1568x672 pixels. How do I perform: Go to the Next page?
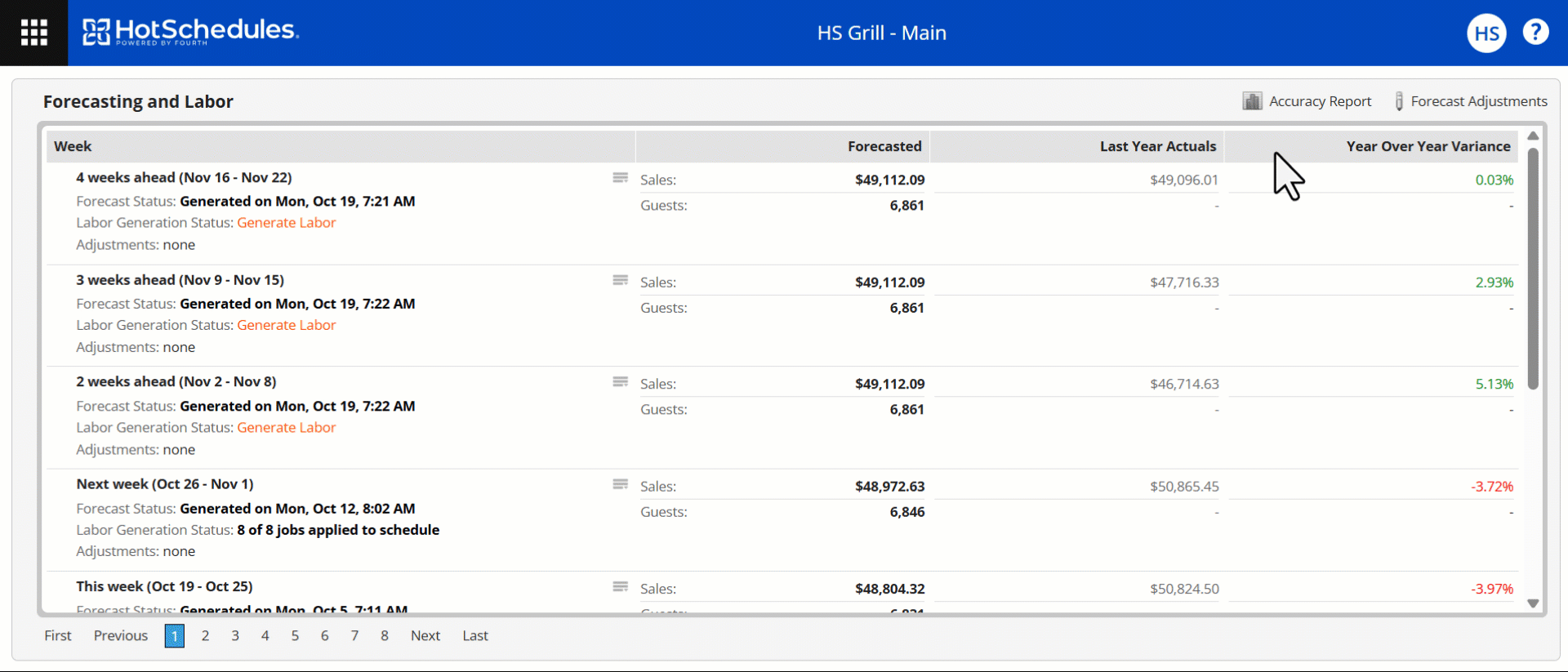tap(425, 636)
